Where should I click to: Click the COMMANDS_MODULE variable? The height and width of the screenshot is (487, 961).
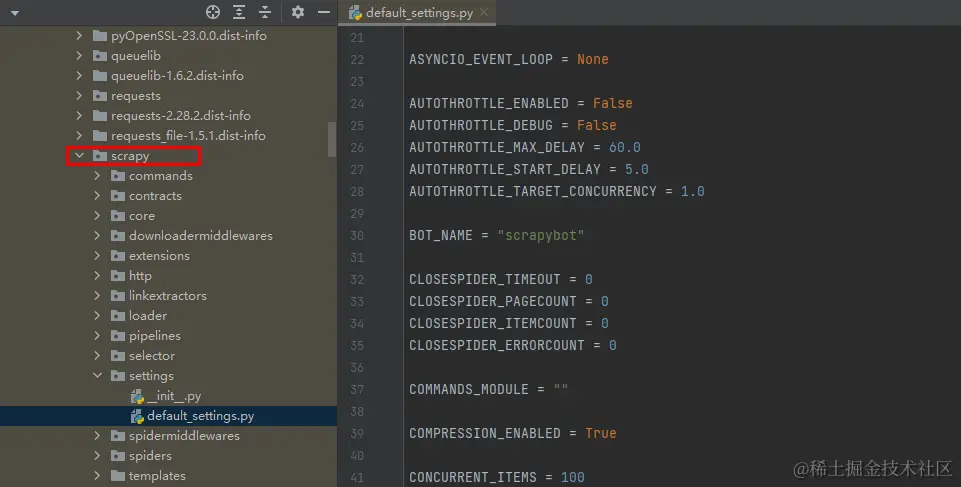469,390
